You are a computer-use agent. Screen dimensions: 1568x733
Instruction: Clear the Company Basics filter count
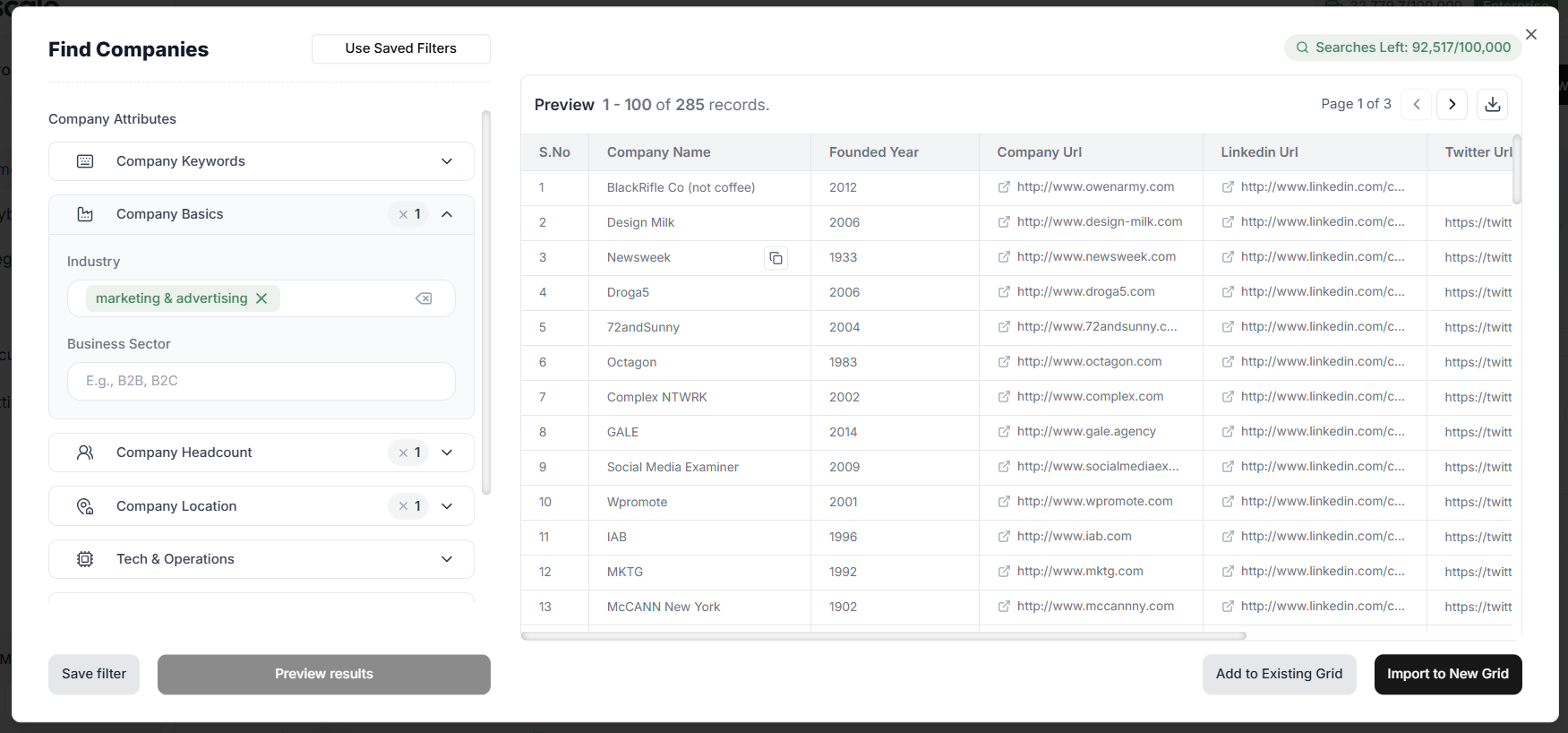[x=404, y=214]
